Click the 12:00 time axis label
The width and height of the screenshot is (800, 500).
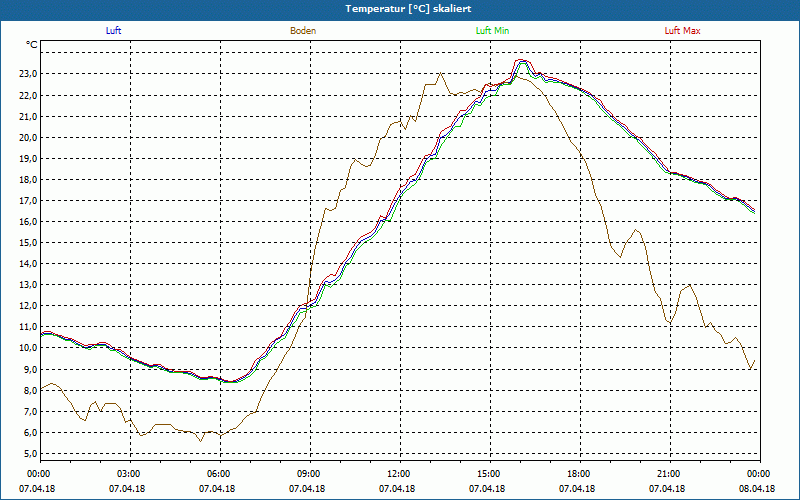click(x=400, y=474)
